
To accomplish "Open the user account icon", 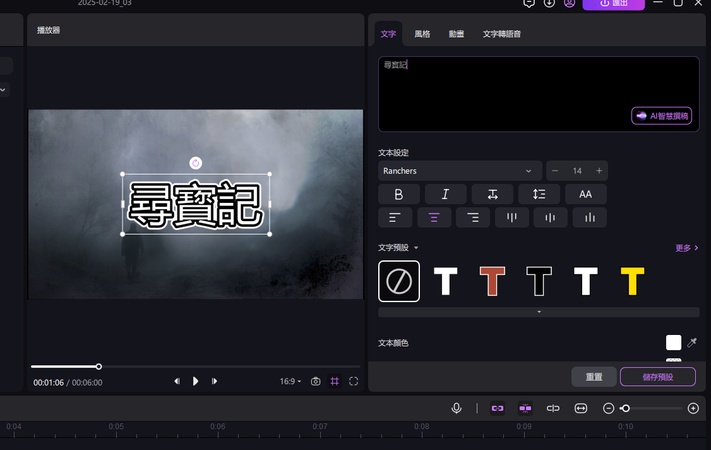I will tap(569, 3).
